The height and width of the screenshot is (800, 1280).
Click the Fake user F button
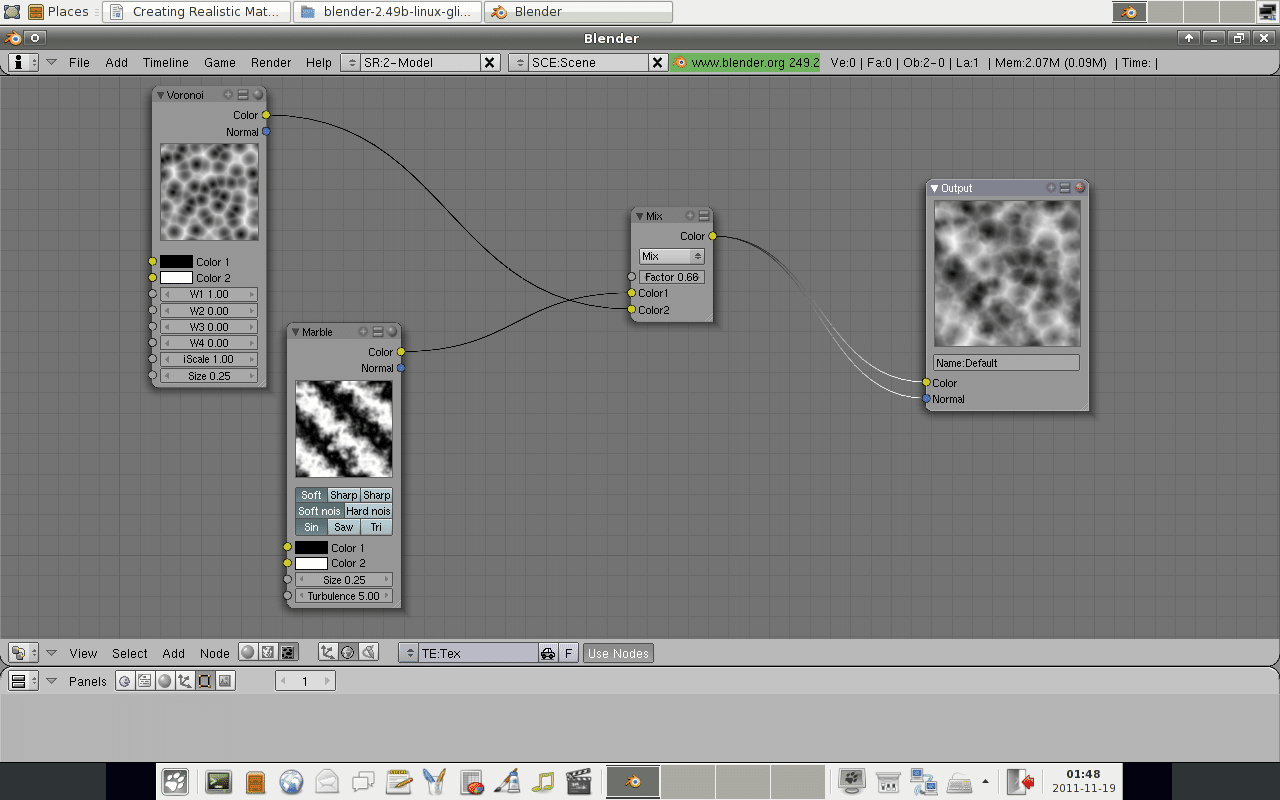pyautogui.click(x=568, y=653)
